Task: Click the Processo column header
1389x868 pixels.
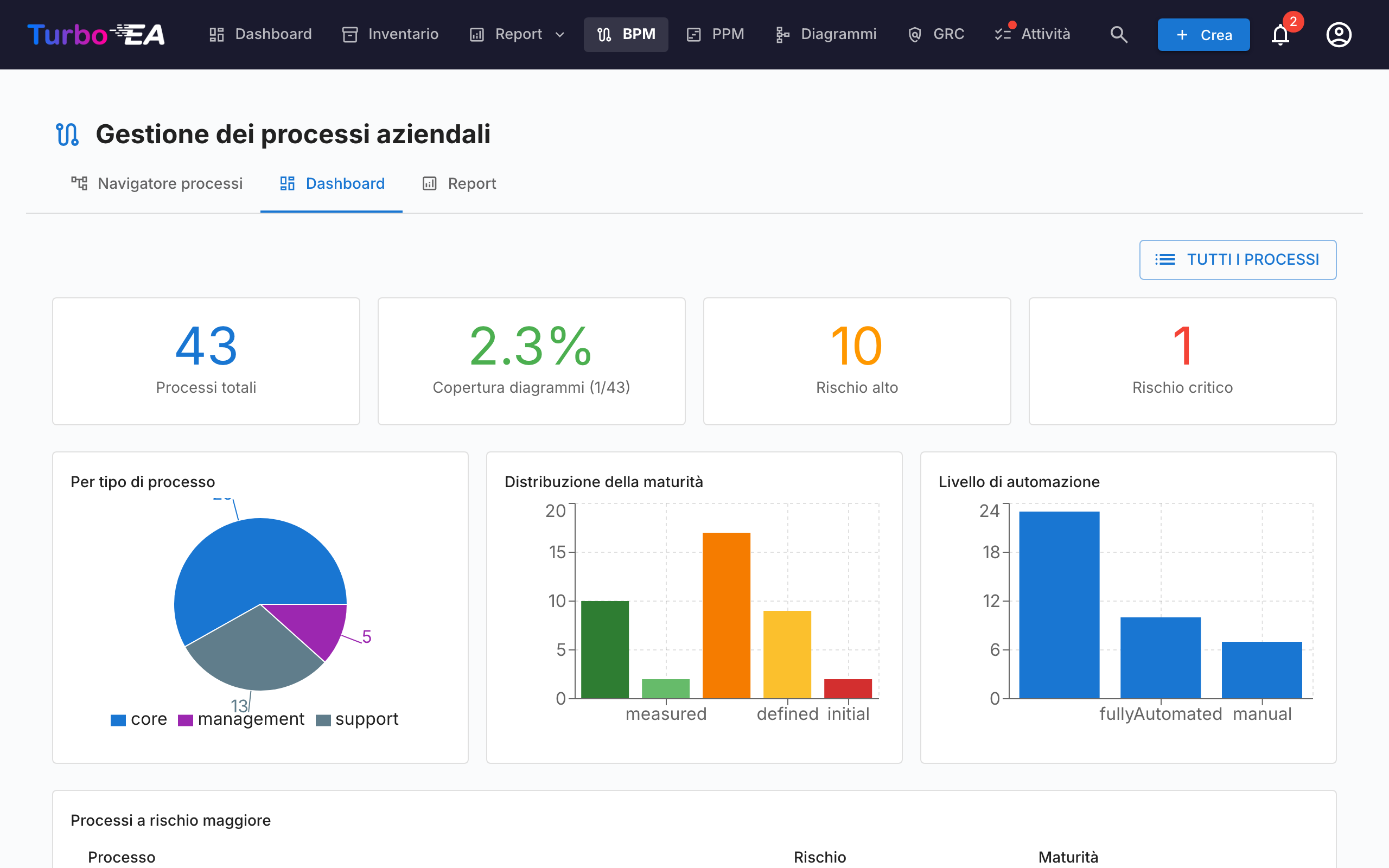Action: (x=122, y=857)
